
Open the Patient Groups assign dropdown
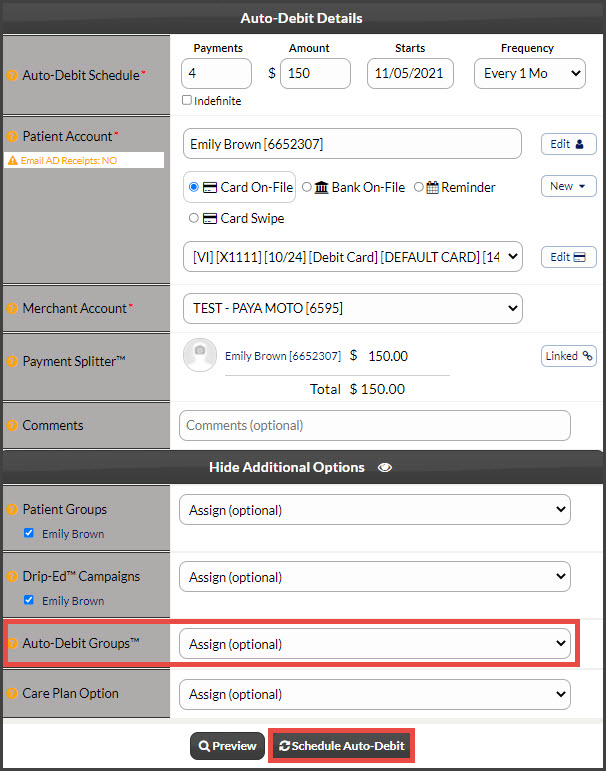(375, 510)
